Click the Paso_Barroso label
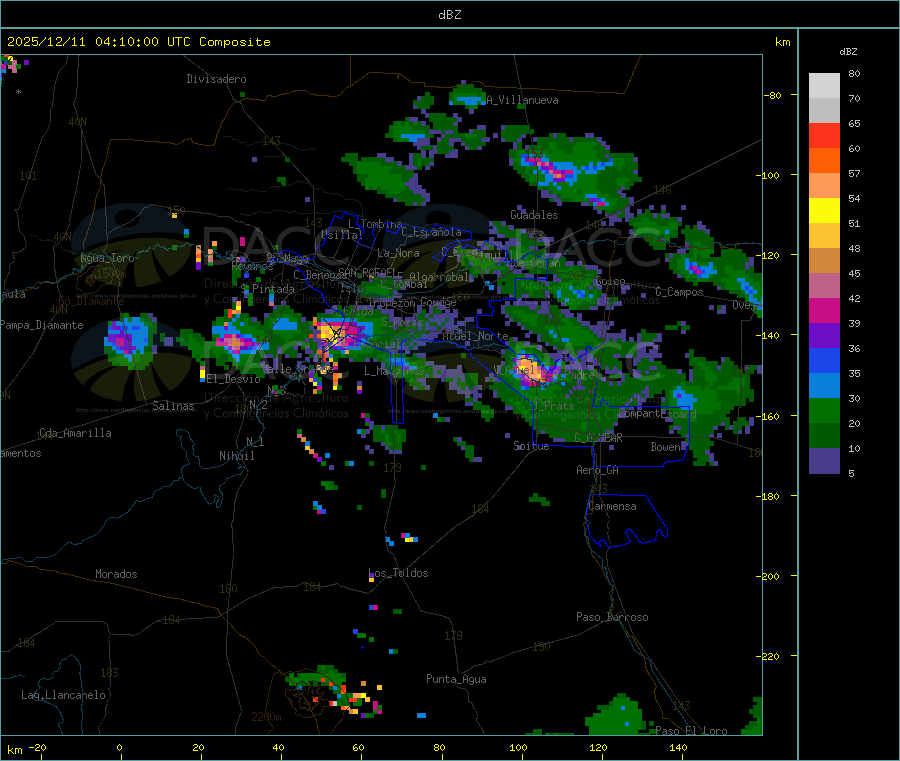This screenshot has width=900, height=761. [x=612, y=618]
